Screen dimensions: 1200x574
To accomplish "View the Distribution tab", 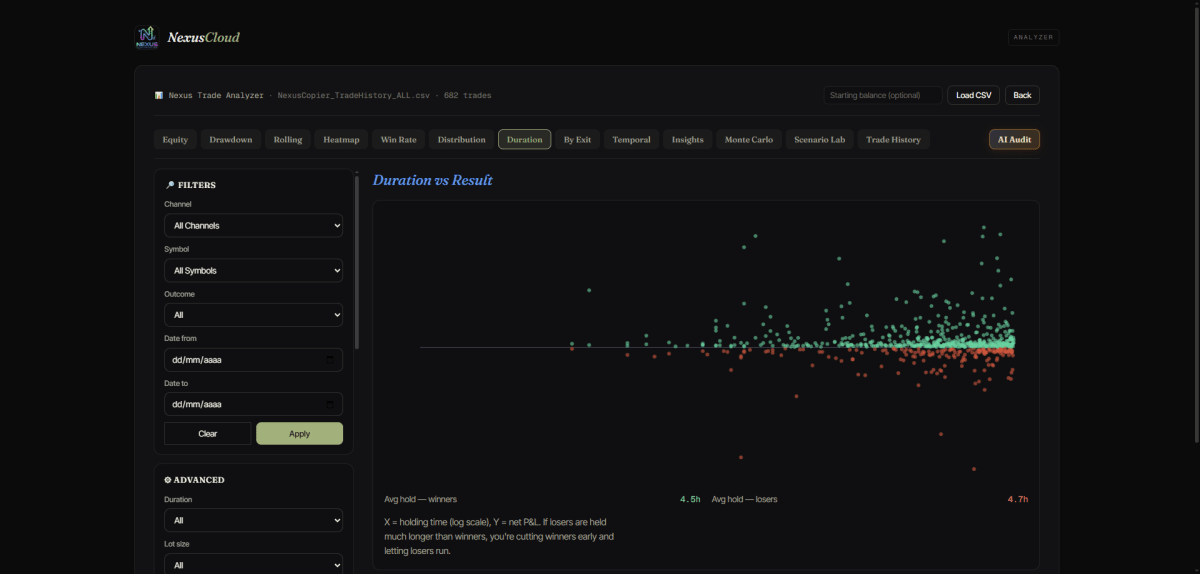I will click(462, 140).
